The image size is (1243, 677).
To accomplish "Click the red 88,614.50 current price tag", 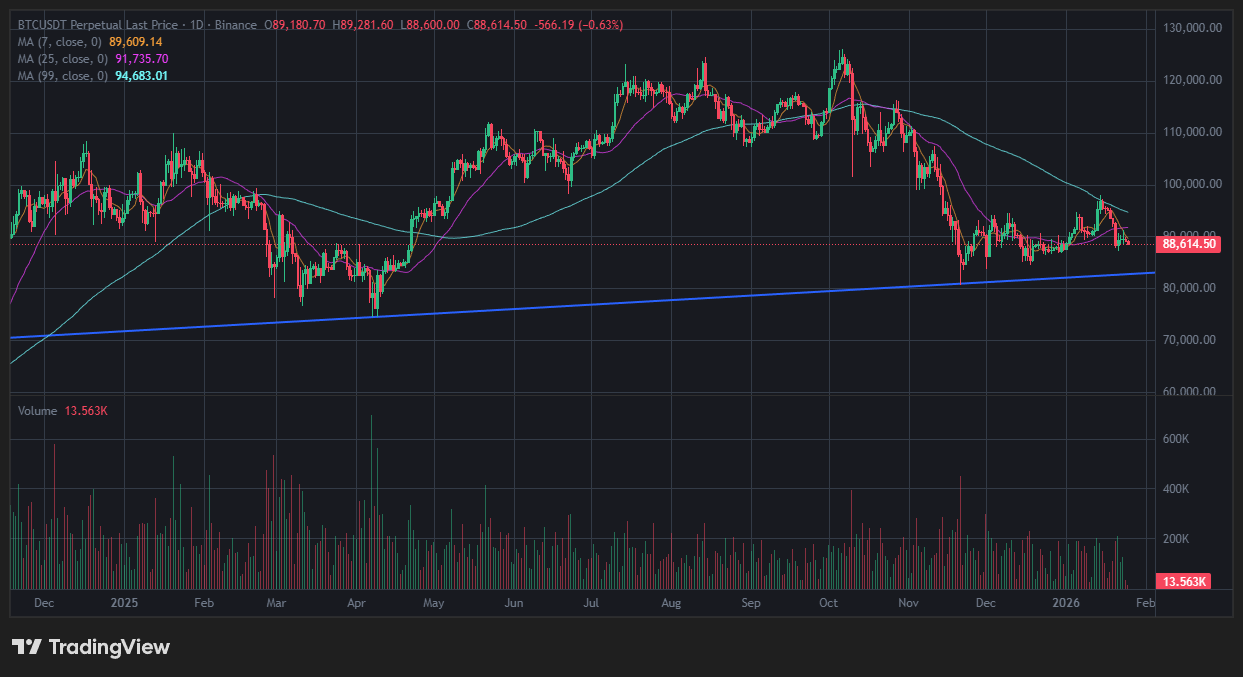I will [1189, 244].
